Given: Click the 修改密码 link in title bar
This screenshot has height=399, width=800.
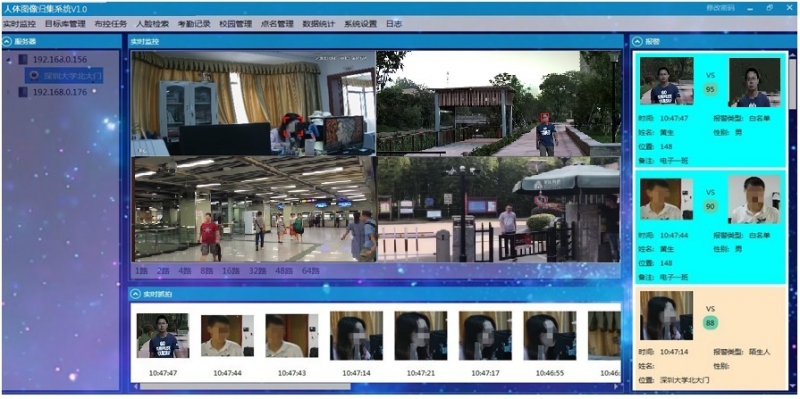Looking at the screenshot, I should (x=720, y=8).
